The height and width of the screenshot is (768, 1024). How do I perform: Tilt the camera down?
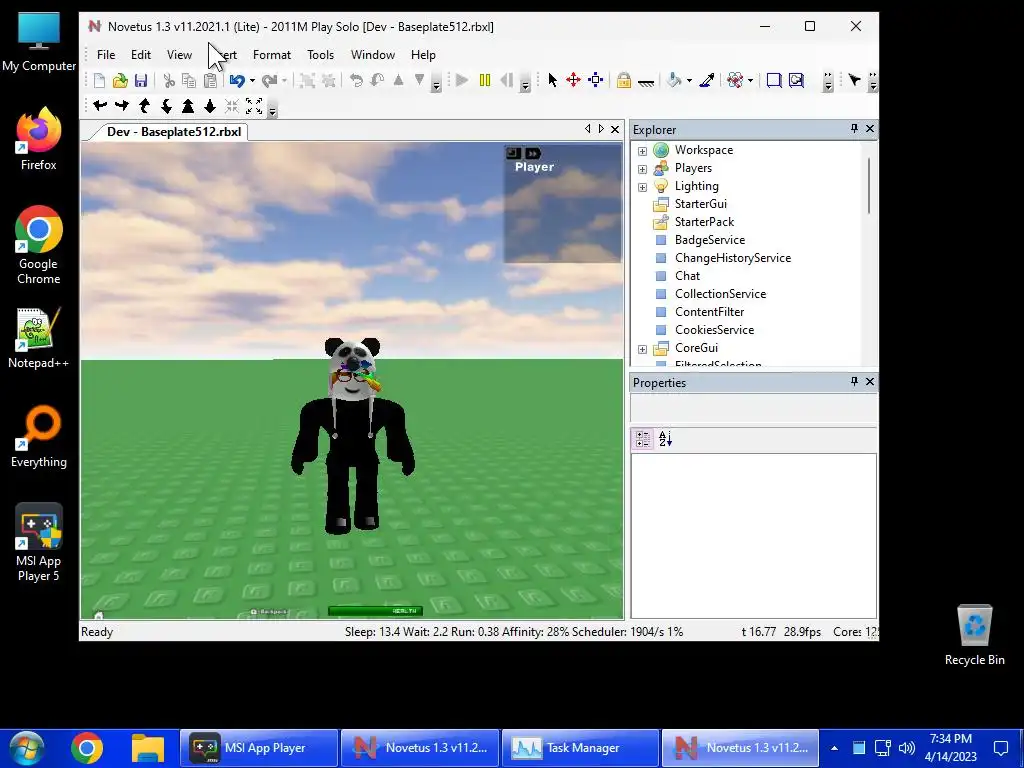coord(166,106)
